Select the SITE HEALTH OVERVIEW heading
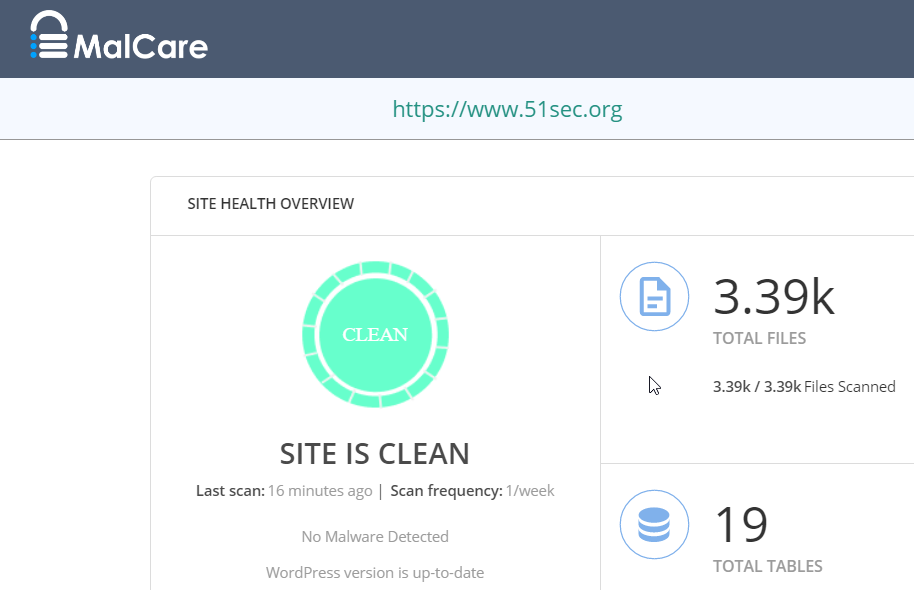 pyautogui.click(x=270, y=203)
